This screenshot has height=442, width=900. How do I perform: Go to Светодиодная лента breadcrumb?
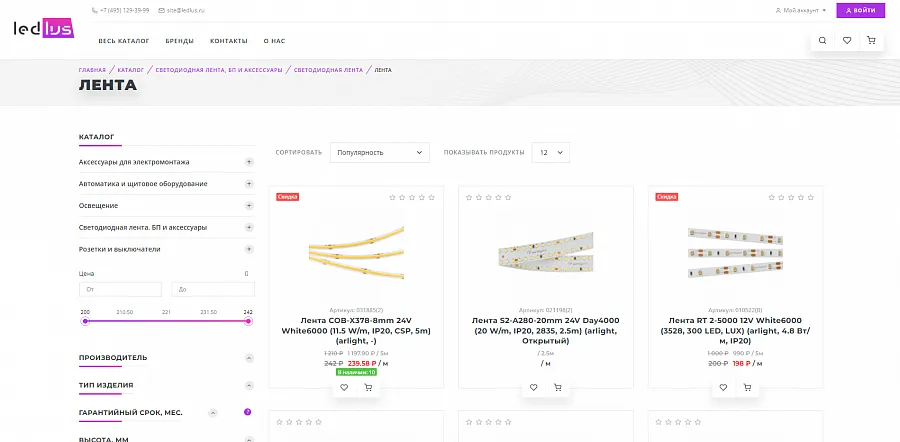coord(328,70)
